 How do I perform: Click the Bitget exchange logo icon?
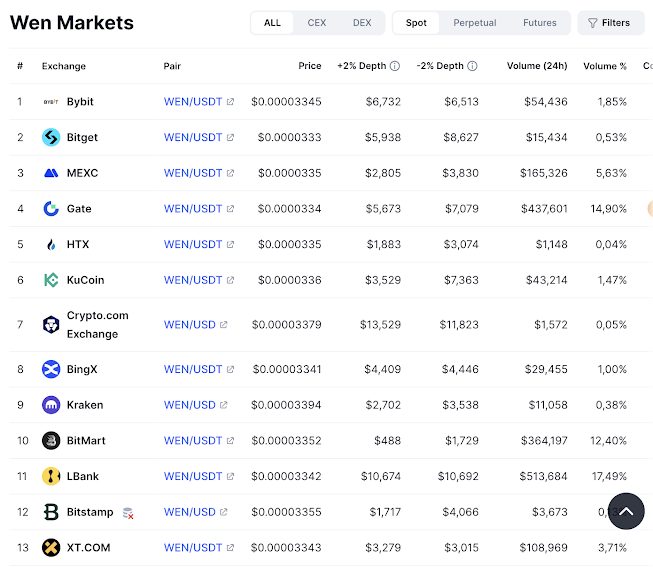coord(51,137)
